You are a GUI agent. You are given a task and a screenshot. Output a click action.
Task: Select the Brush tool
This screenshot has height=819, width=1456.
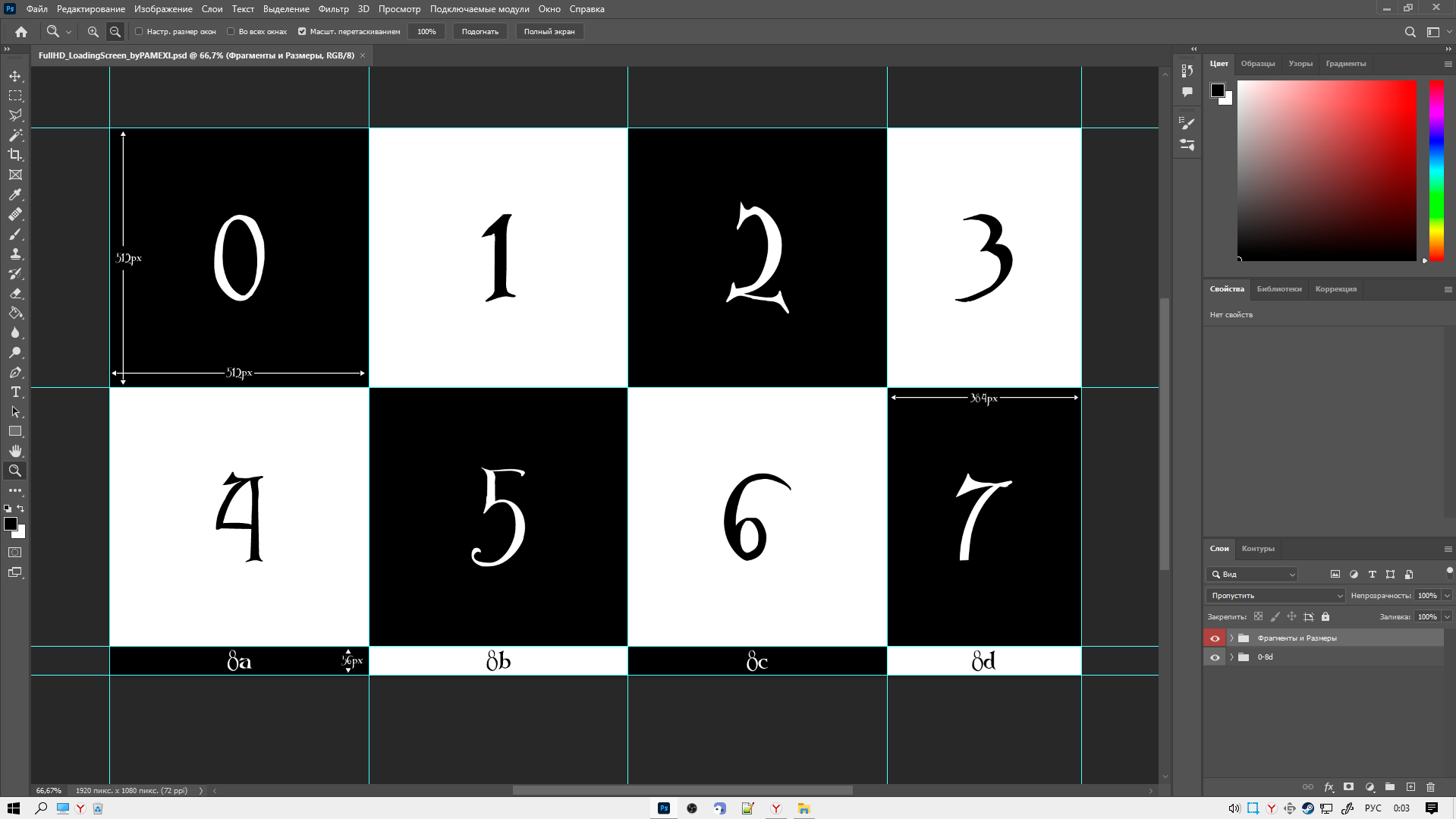15,235
